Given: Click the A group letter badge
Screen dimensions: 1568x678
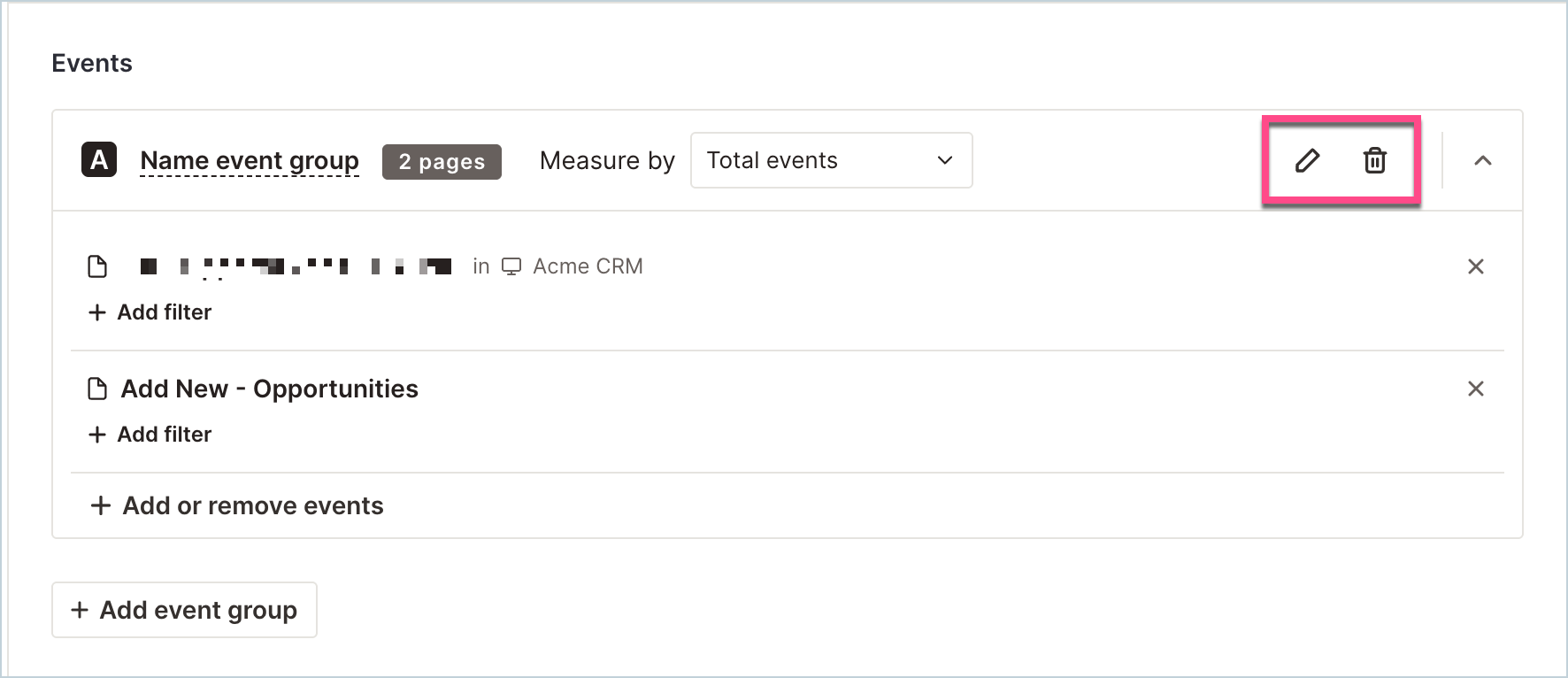Looking at the screenshot, I should tap(99, 160).
